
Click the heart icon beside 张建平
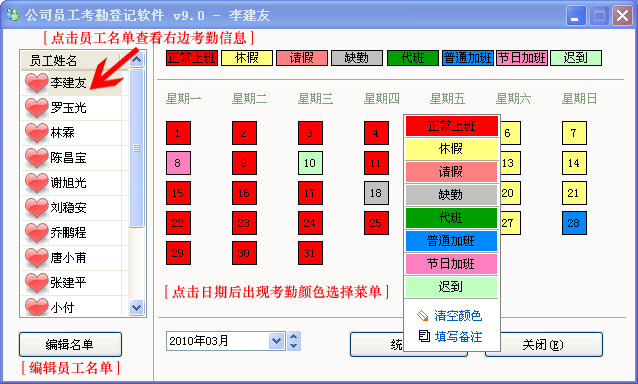36,283
